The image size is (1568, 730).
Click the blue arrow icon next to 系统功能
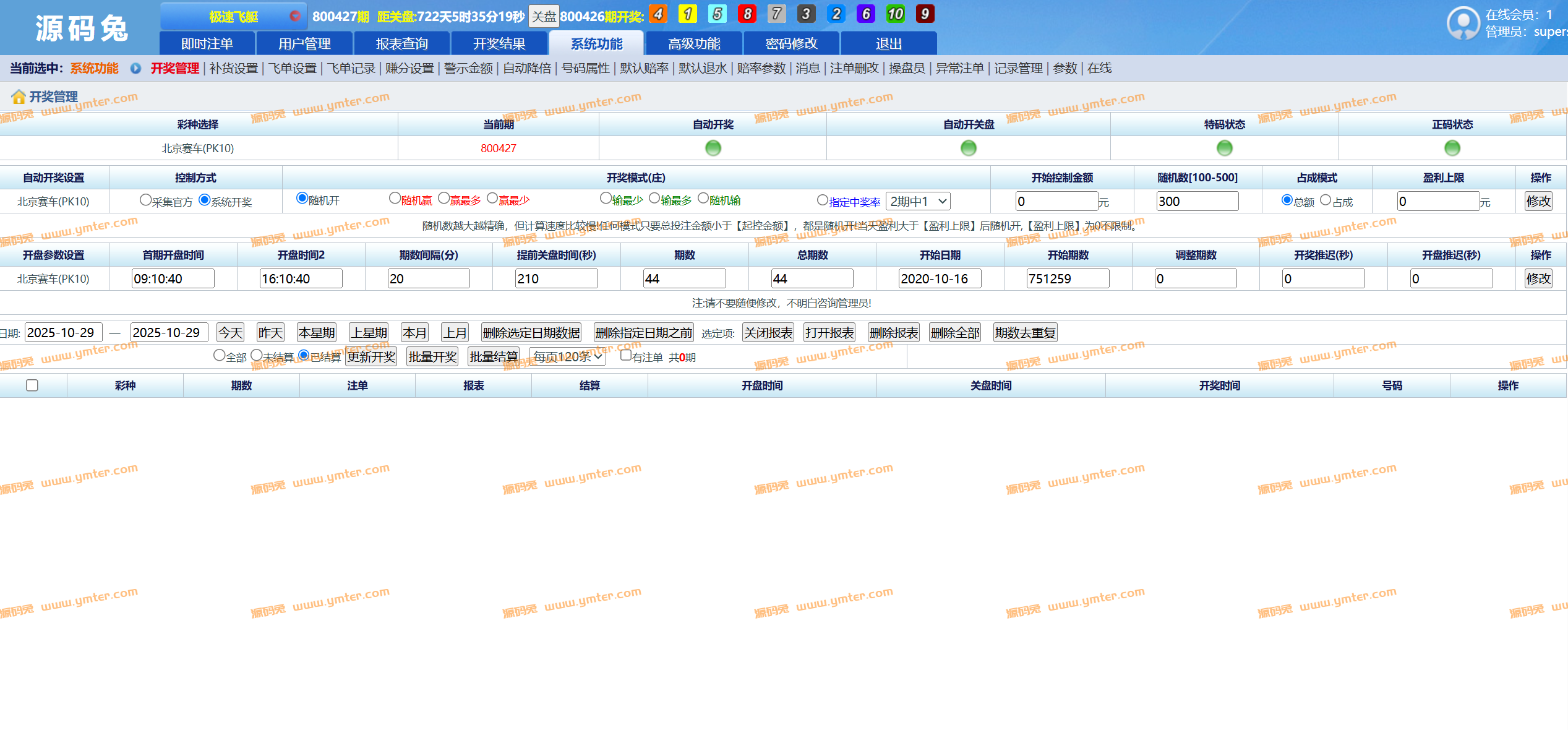click(x=135, y=69)
